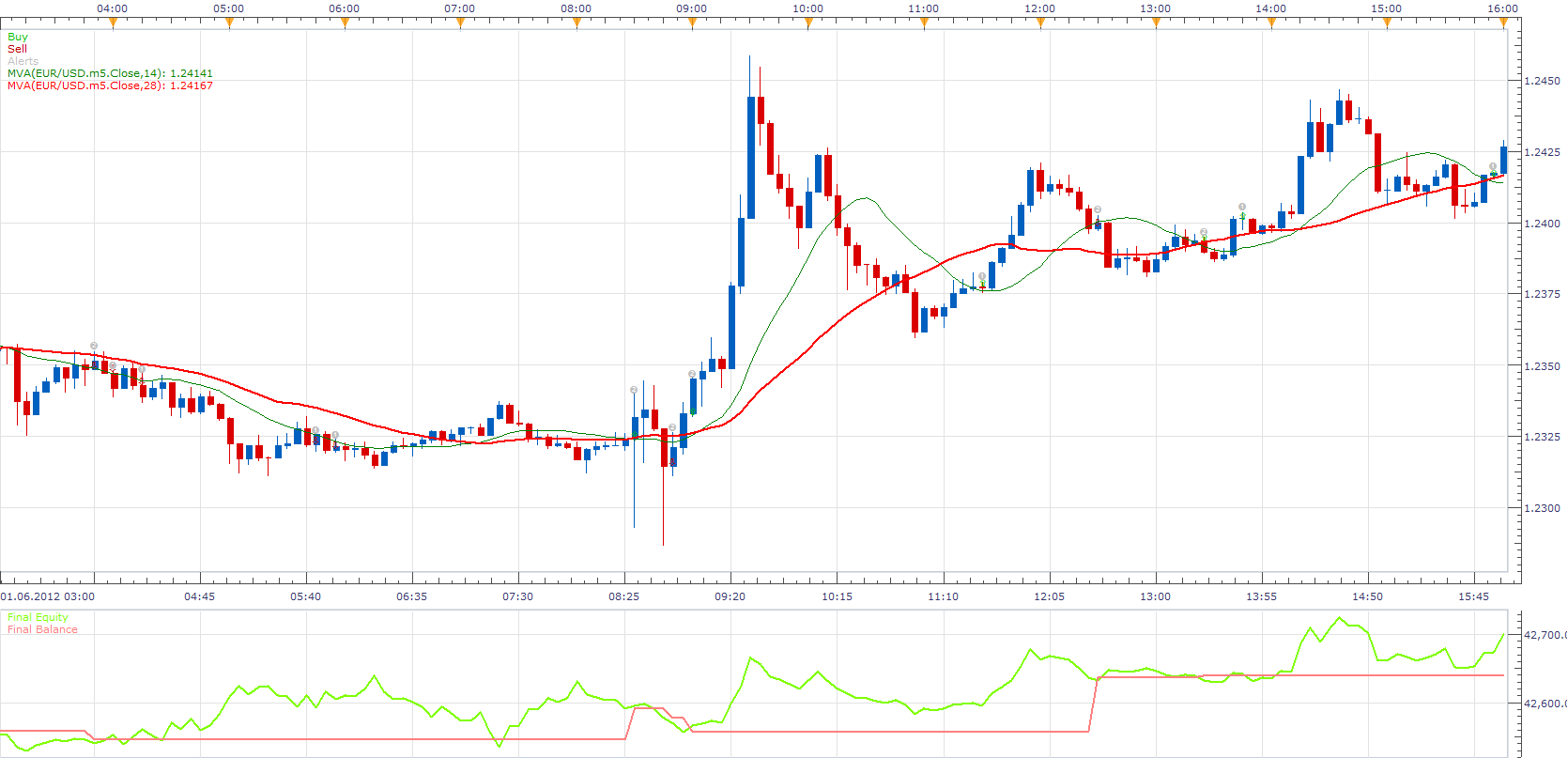Click the 1.2325 price axis label
The width and height of the screenshot is (1568, 758).
tap(1542, 437)
